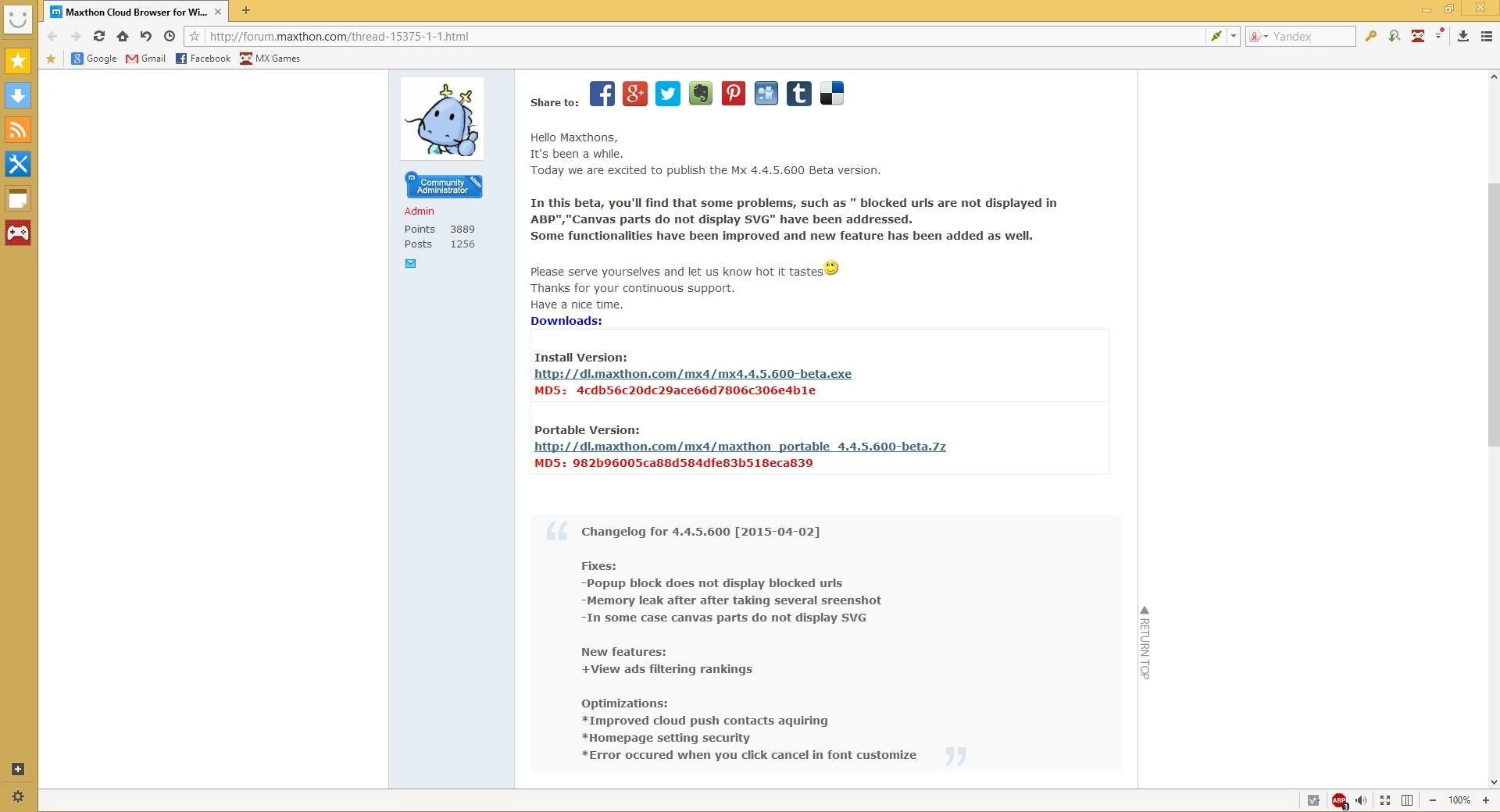Screen dimensions: 1500x812
Task: Go forward to the next page
Action: (75, 36)
